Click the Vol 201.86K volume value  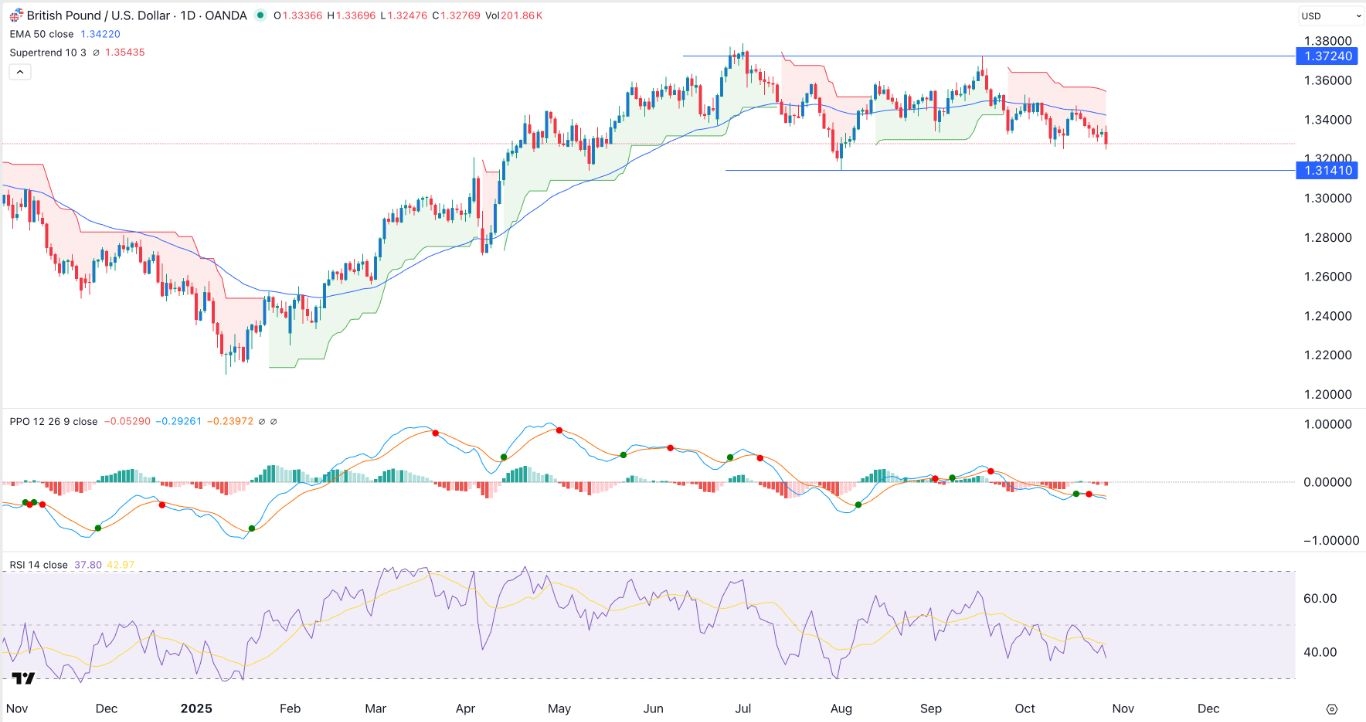[522, 15]
